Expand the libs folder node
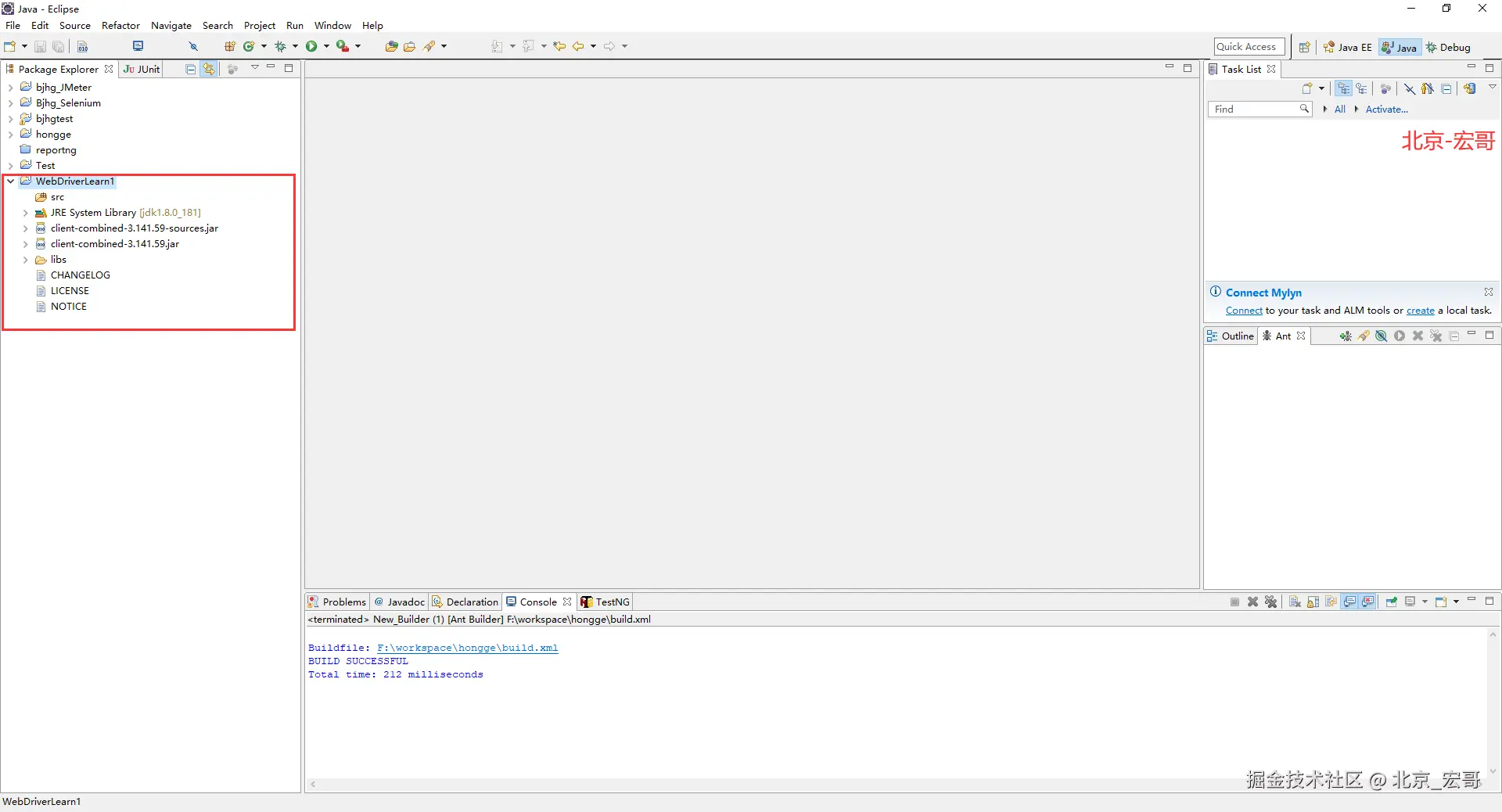 (x=26, y=260)
